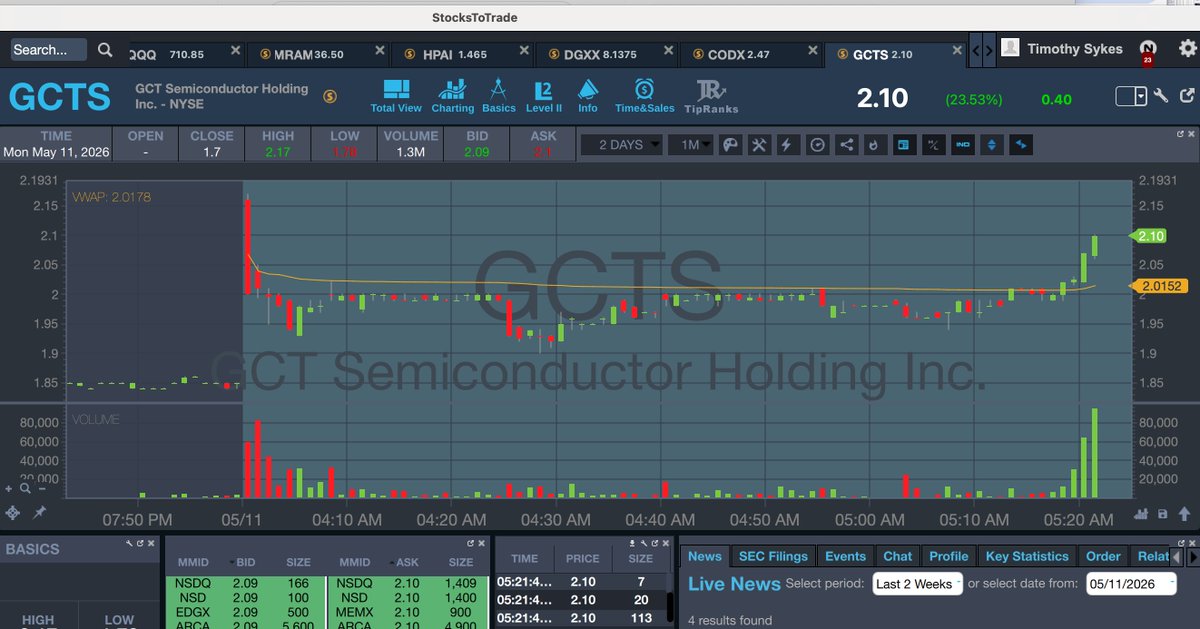Toggle the data window panel icon
This screenshot has height=629, width=1200.
click(903, 145)
